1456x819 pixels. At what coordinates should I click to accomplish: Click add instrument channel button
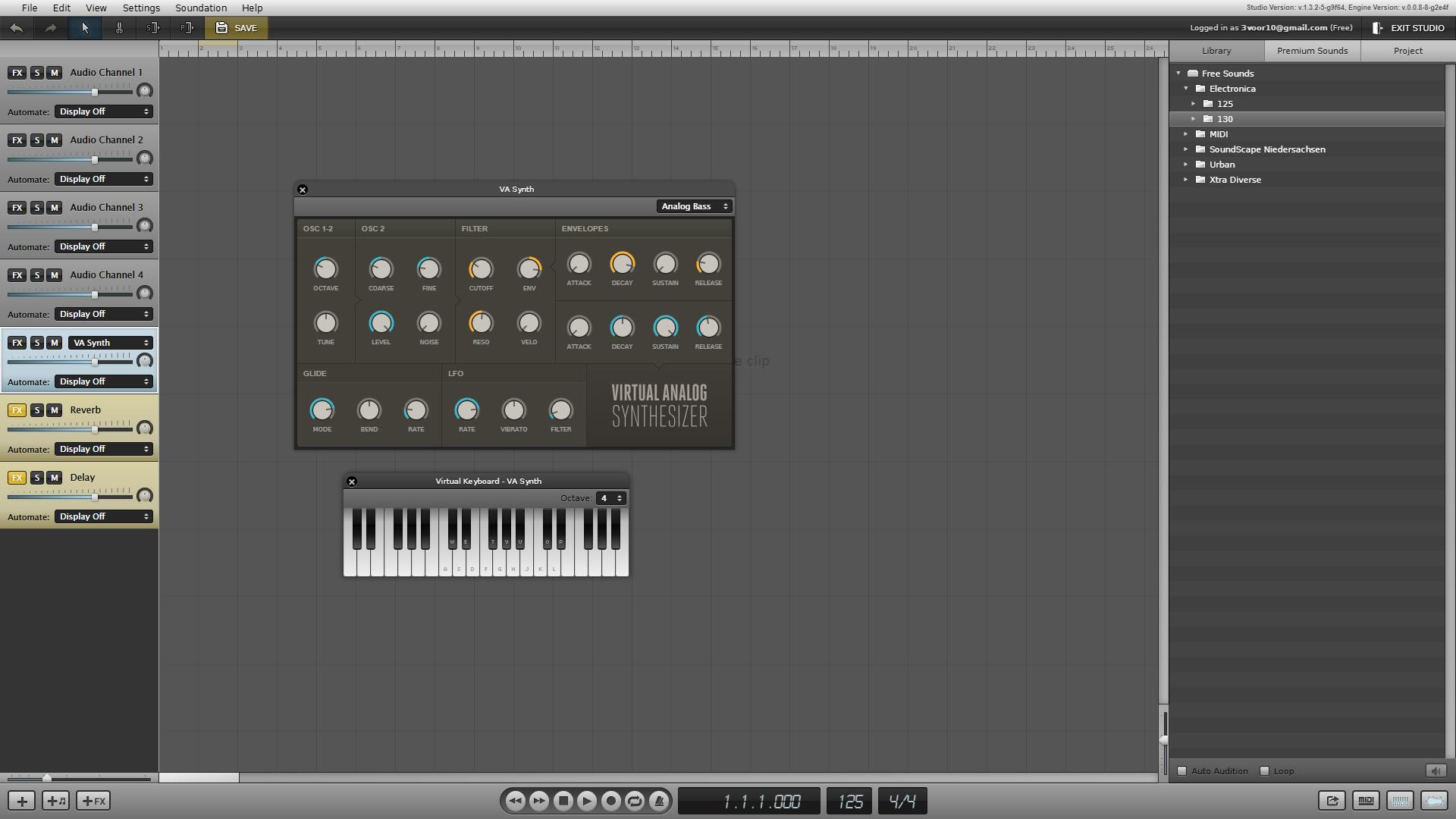55,801
